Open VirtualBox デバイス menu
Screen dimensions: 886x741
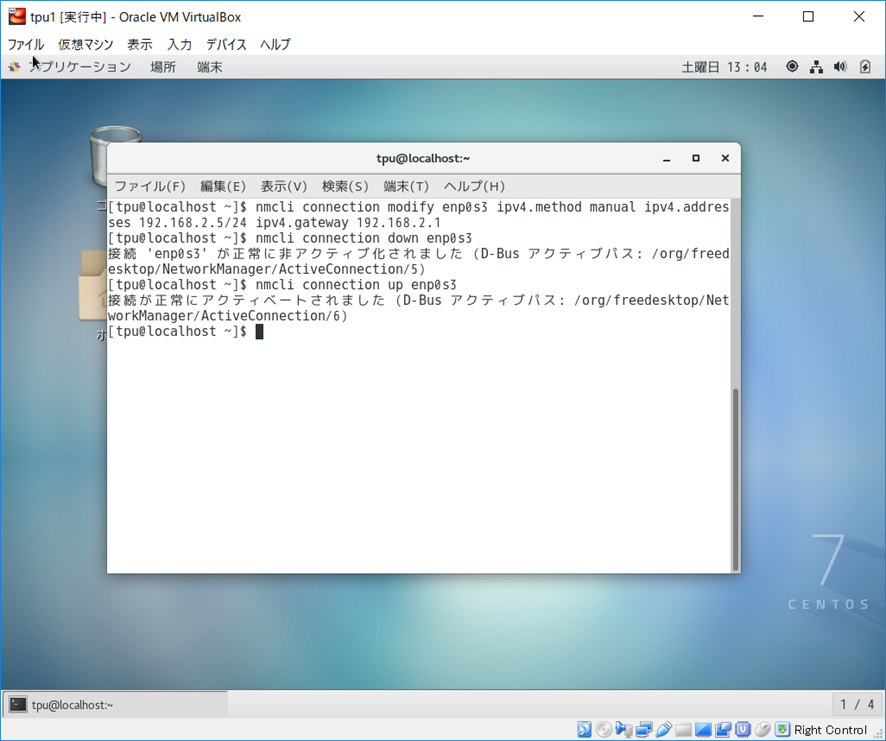tap(226, 44)
